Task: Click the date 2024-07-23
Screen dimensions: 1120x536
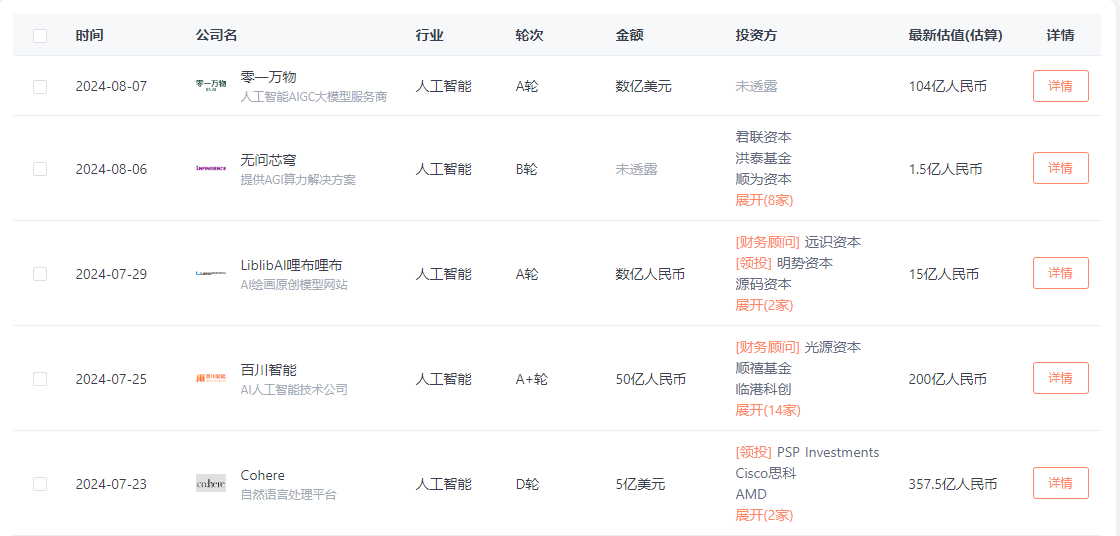Action: tap(111, 484)
